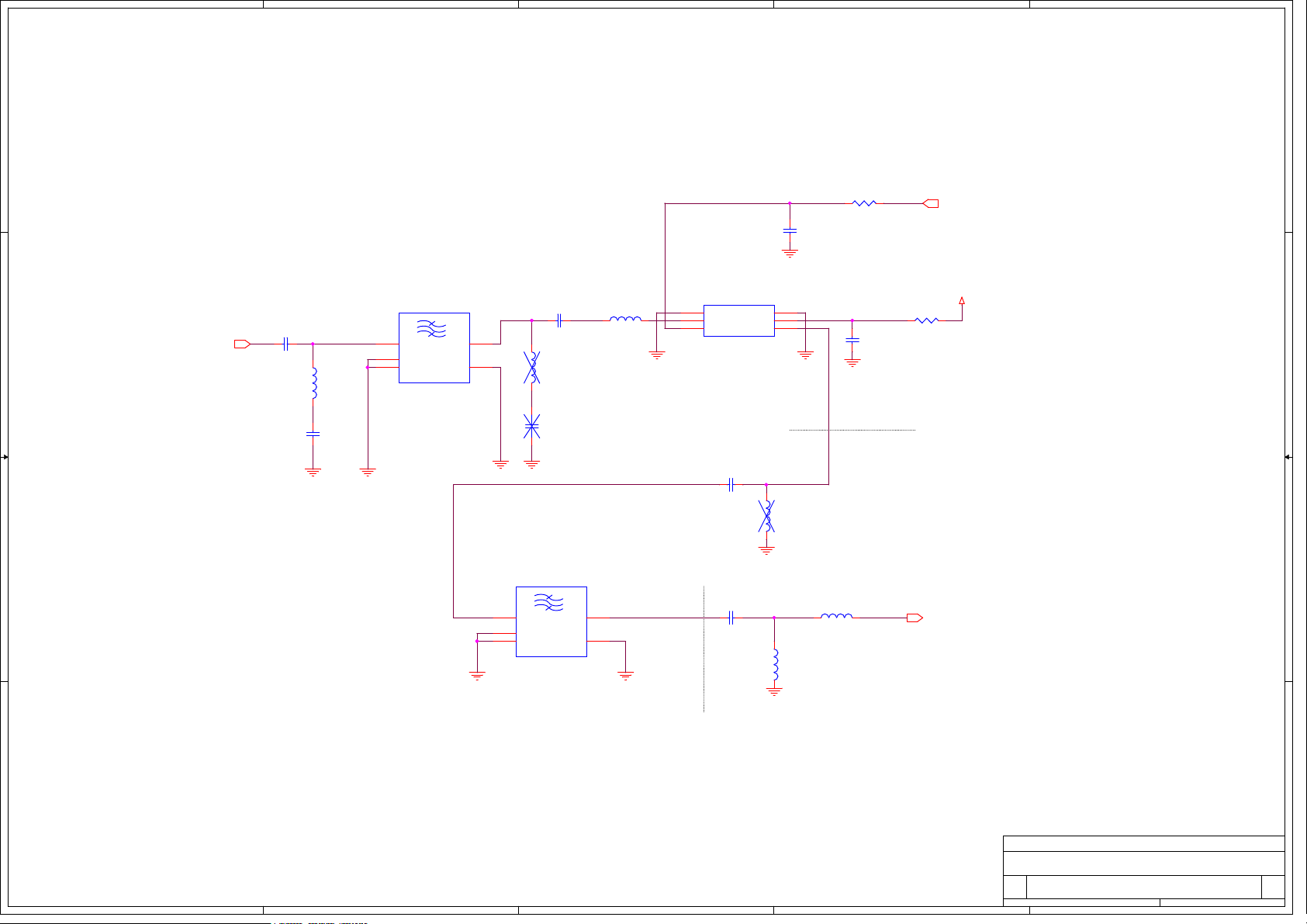Click the ground on the lower filter's right pin

point(625,676)
